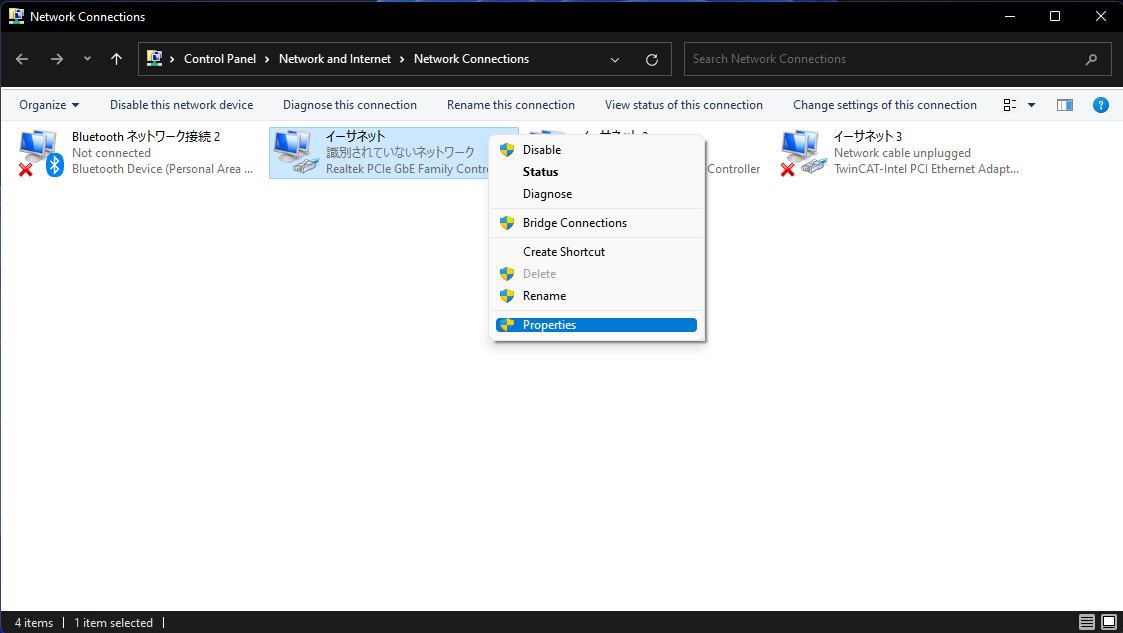Screen dimensions: 1123x633
Task: Open the Help question mark icon
Action: [1100, 105]
